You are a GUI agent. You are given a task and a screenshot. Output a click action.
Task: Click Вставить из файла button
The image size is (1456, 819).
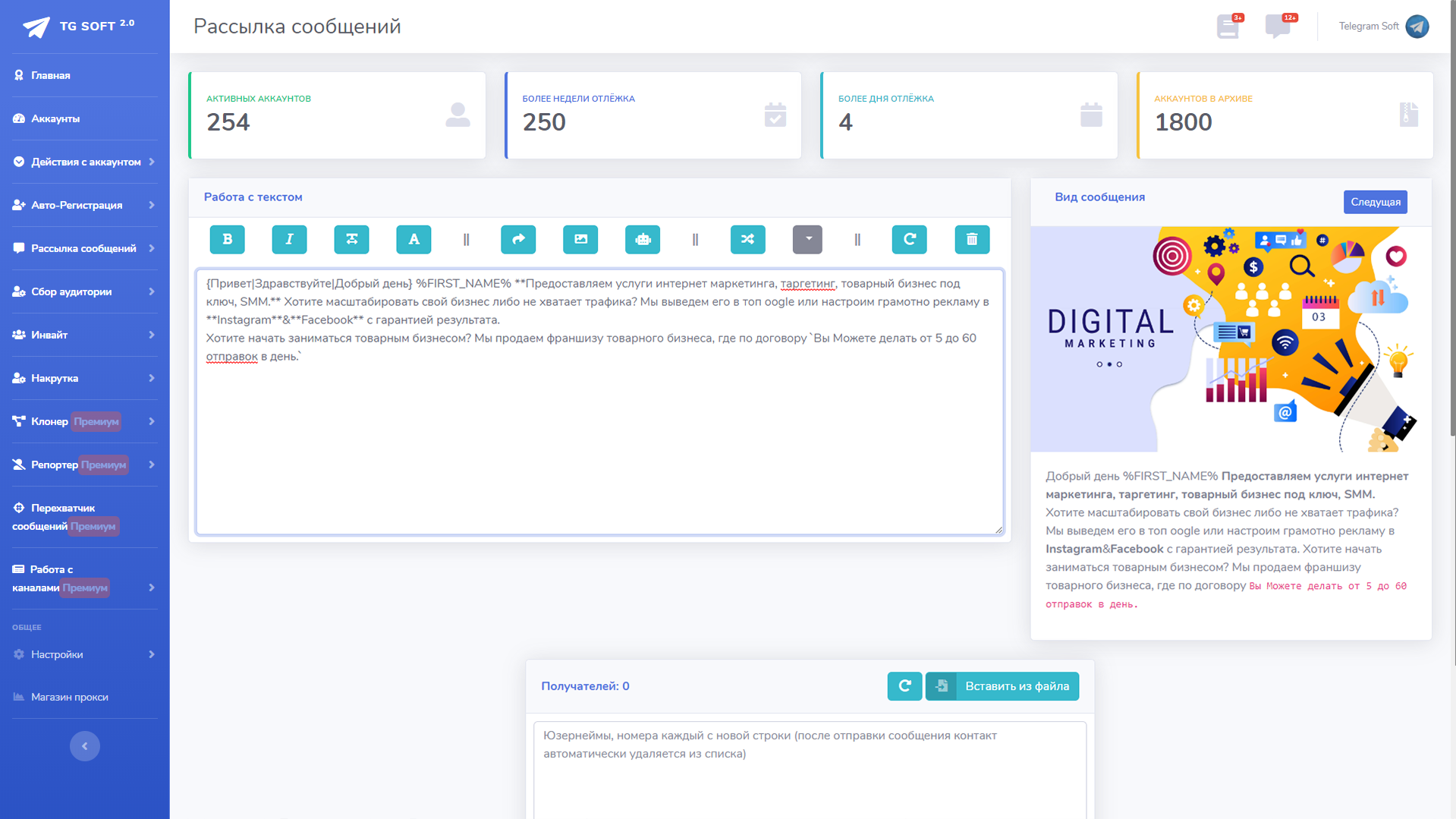(x=1002, y=686)
